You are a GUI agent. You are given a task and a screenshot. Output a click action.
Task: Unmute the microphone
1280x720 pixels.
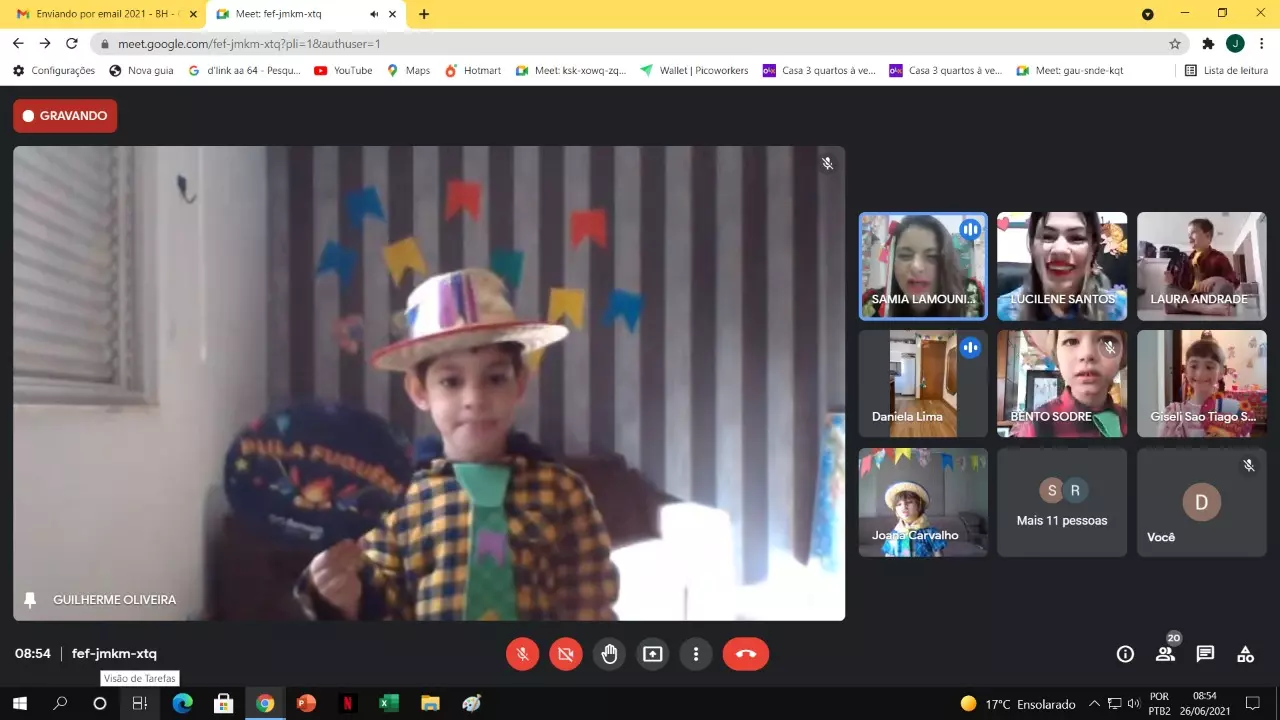point(522,654)
